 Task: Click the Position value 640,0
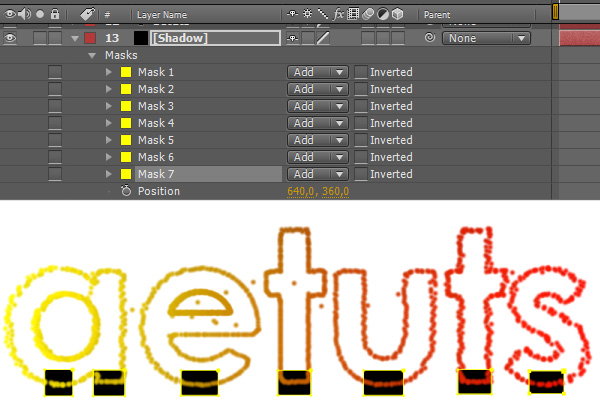pos(302,191)
